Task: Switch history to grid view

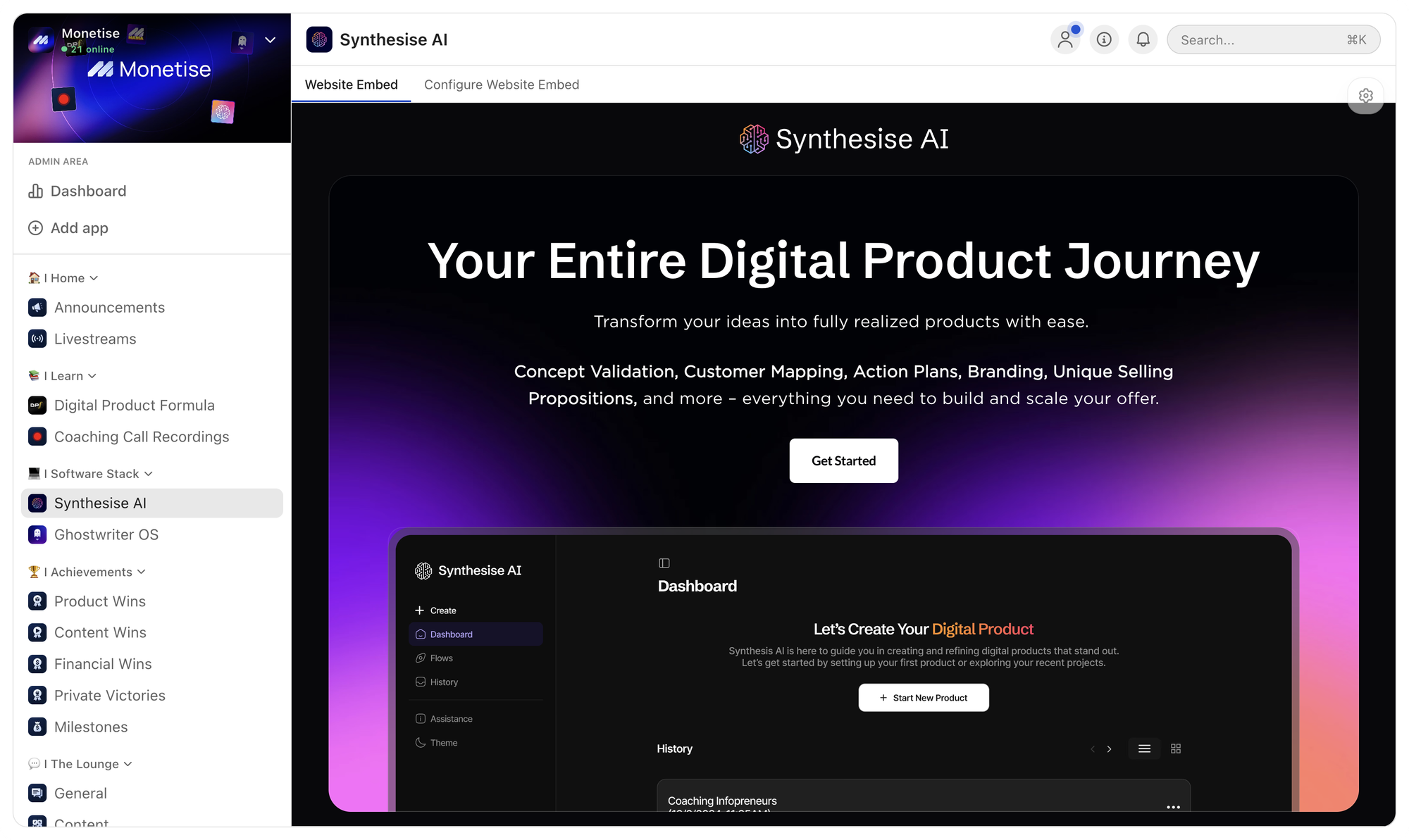Action: click(x=1176, y=748)
